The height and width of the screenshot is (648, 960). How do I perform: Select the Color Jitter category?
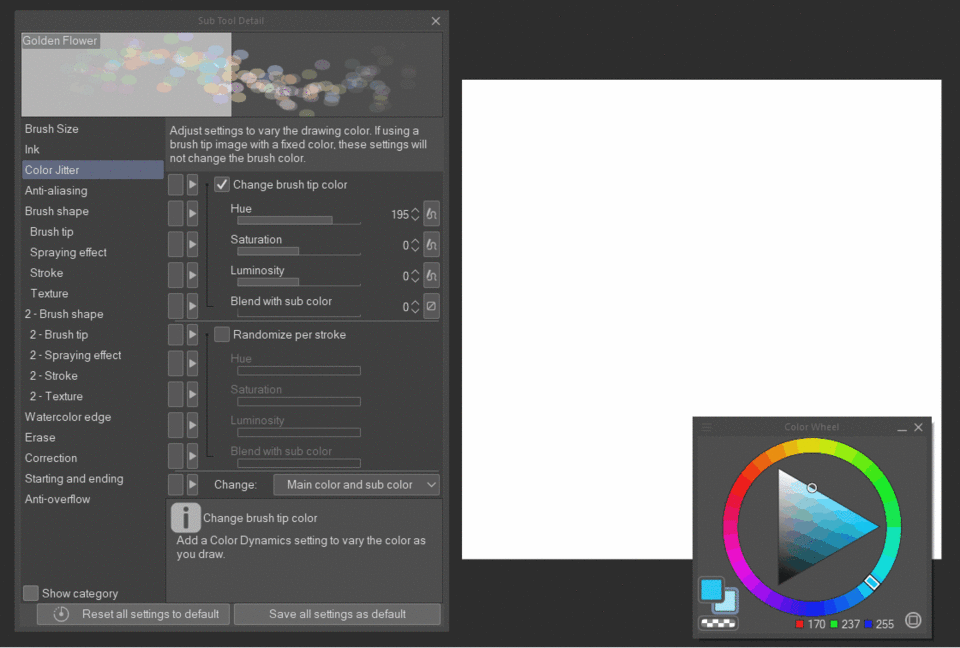[x=92, y=170]
